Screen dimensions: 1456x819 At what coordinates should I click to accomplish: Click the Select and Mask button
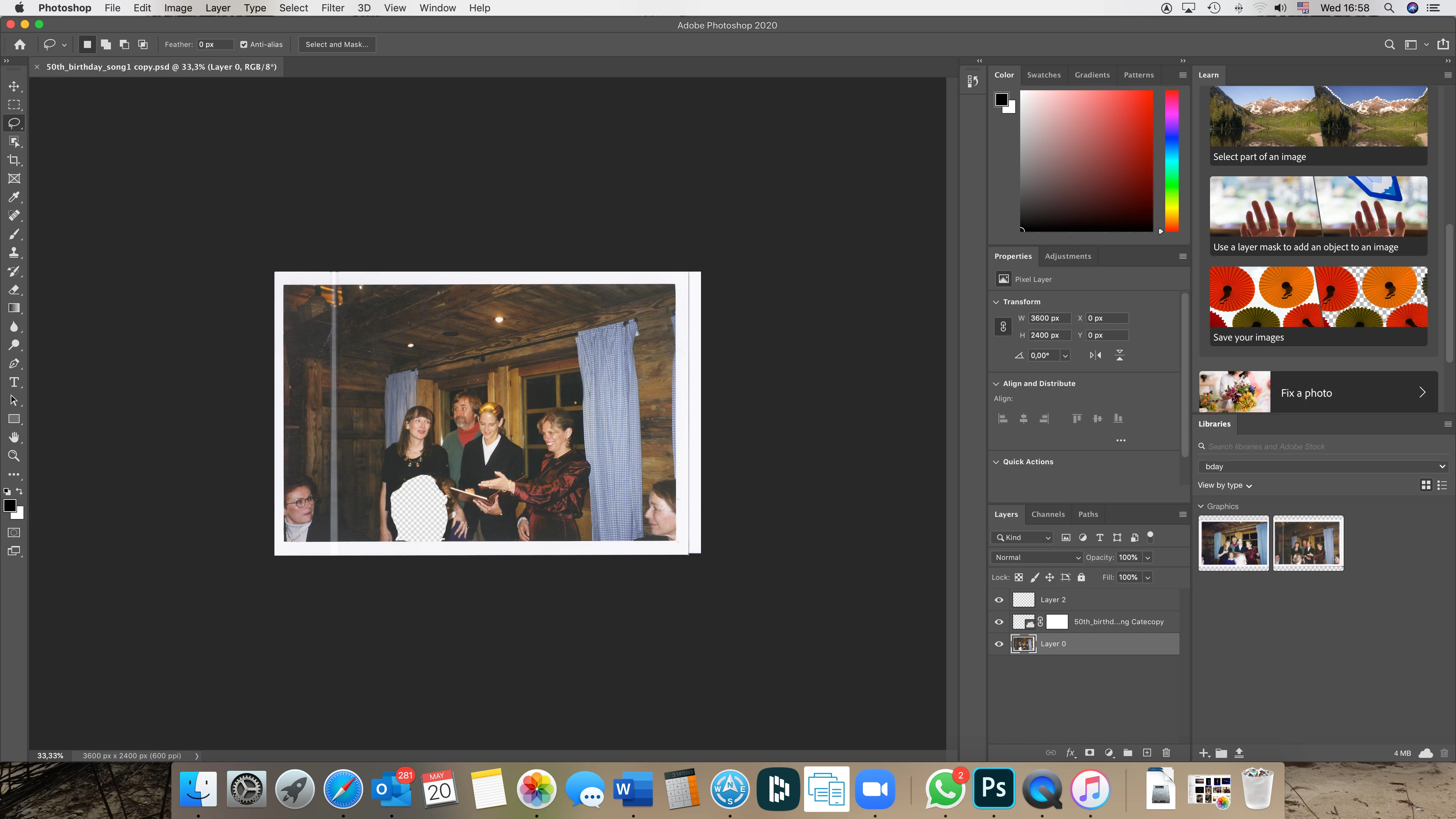click(337, 44)
